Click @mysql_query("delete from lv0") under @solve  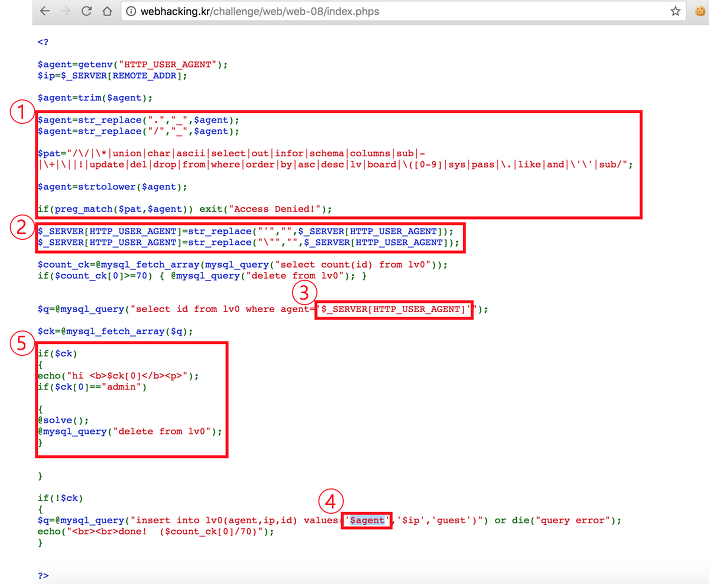pyautogui.click(x=130, y=431)
